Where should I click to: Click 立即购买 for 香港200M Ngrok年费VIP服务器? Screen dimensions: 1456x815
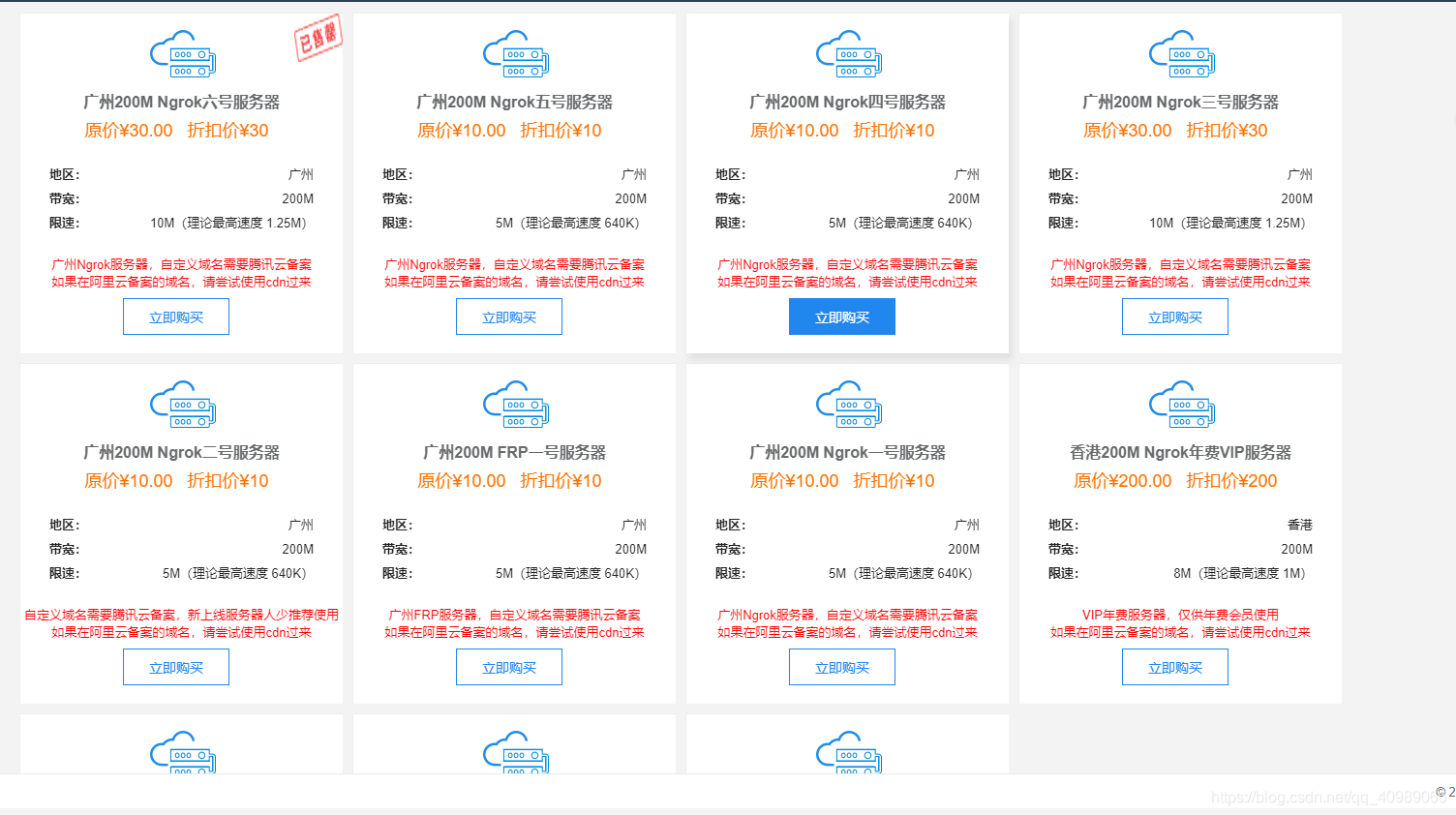click(1175, 667)
